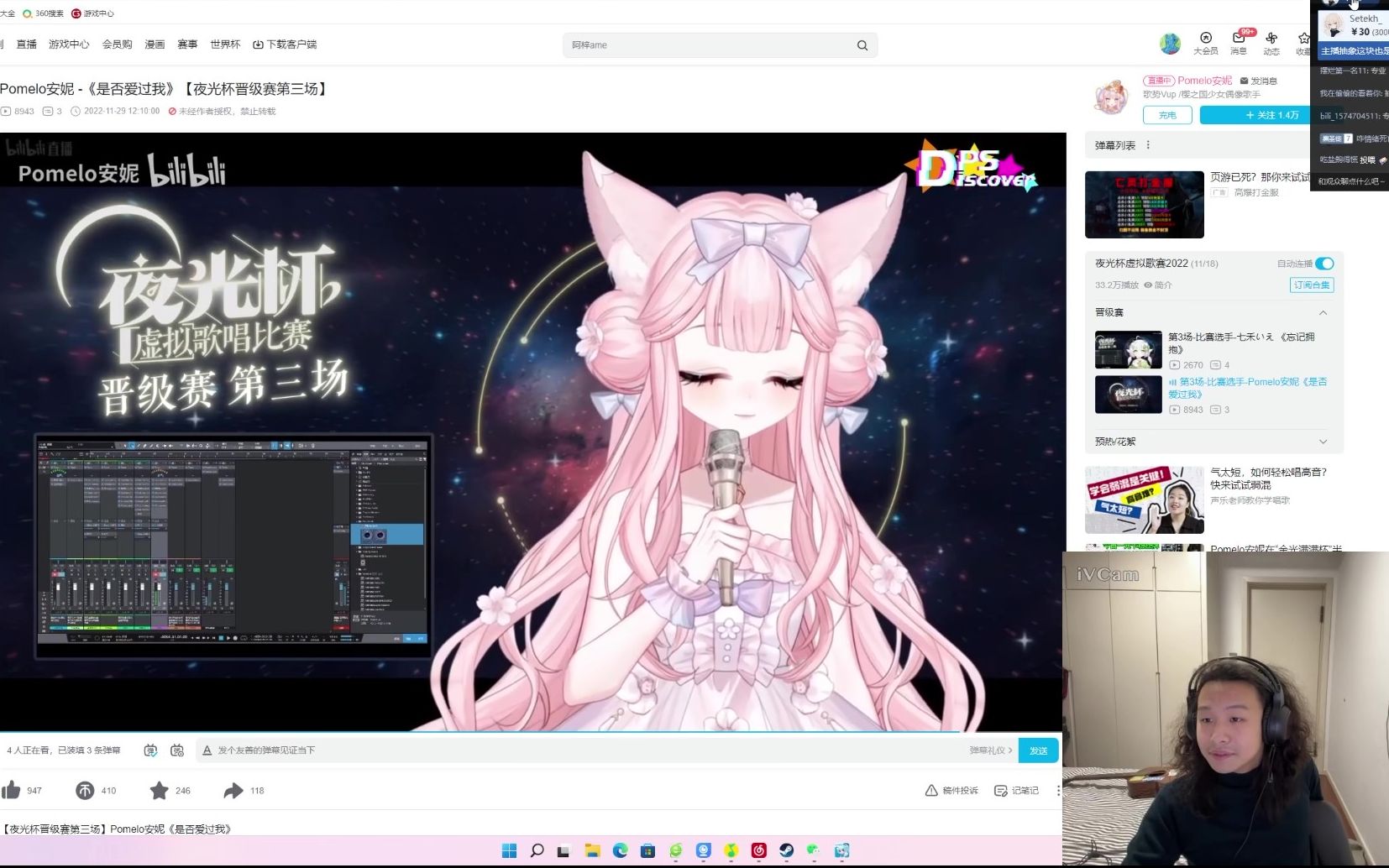The height and width of the screenshot is (868, 1389).
Task: Click 气太短，如何轻松唱高音 title
Action: pyautogui.click(x=1268, y=478)
